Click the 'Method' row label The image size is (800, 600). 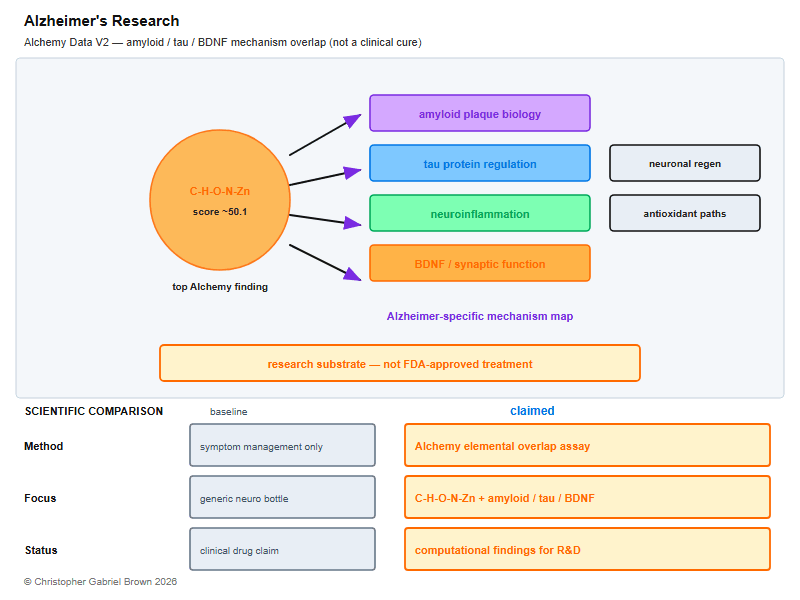(44, 446)
